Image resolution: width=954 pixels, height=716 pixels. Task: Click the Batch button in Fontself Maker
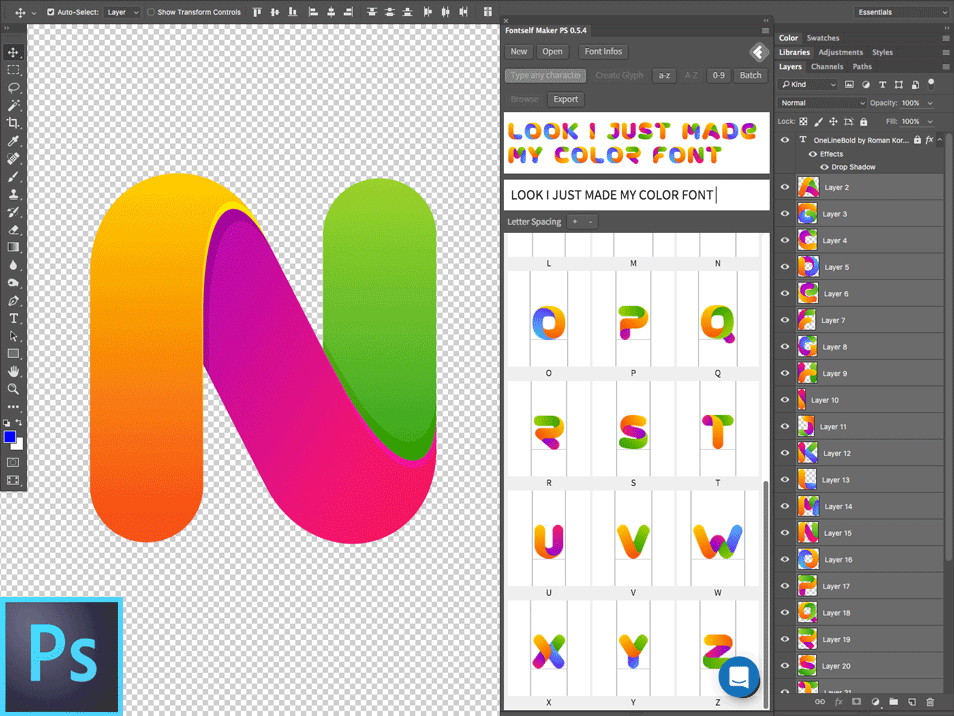point(750,75)
